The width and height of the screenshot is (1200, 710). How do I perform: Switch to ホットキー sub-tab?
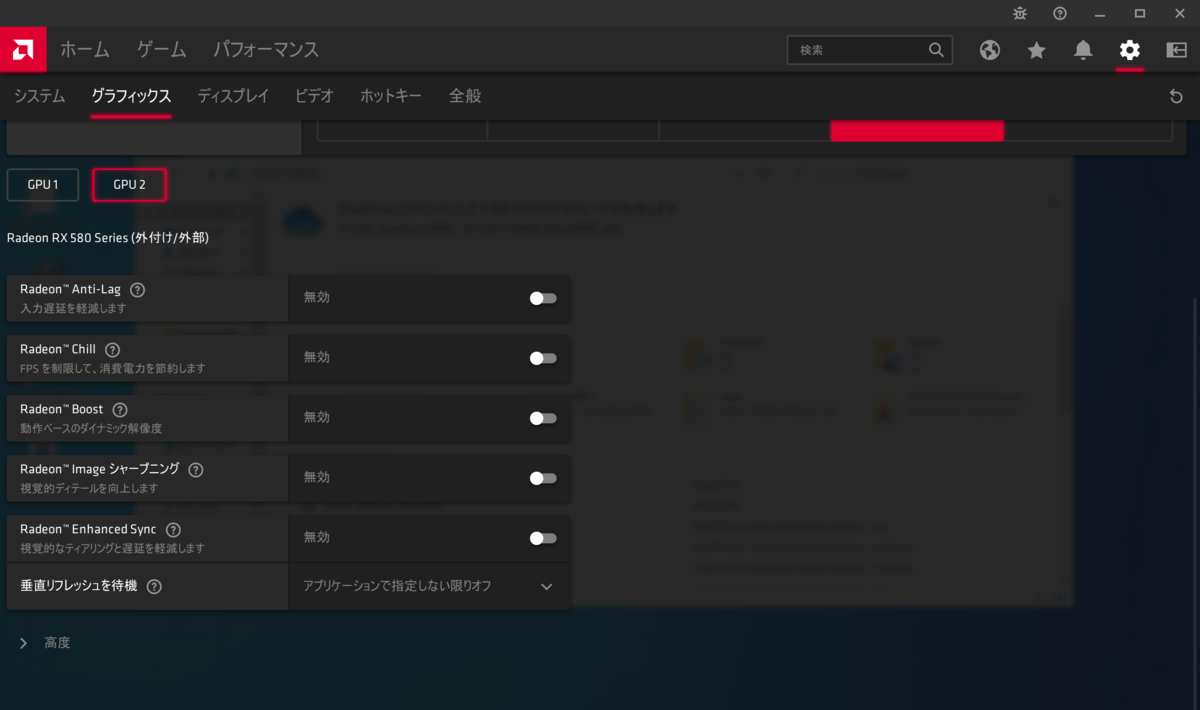click(391, 96)
